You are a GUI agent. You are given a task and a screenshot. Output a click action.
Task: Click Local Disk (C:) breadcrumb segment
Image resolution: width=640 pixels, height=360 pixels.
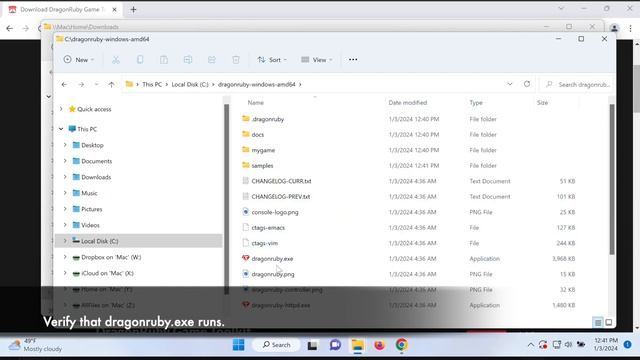click(x=190, y=84)
